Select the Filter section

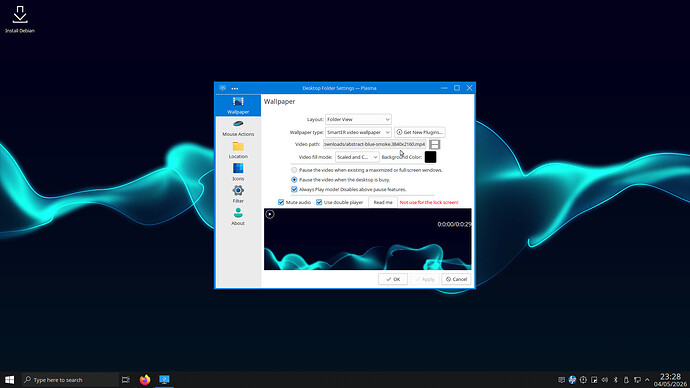pos(238,194)
